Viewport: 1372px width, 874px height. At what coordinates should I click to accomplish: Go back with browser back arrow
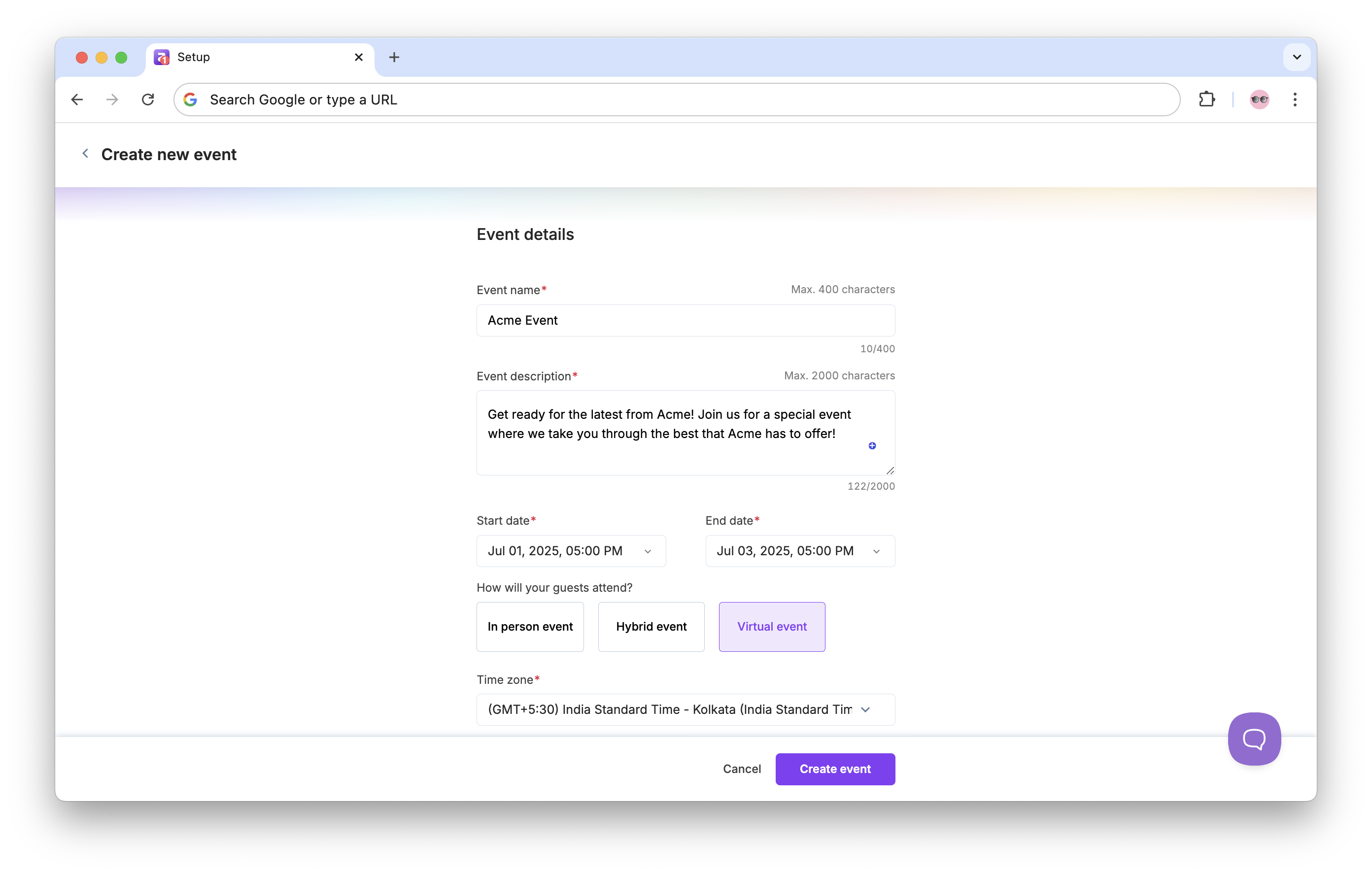coord(77,100)
